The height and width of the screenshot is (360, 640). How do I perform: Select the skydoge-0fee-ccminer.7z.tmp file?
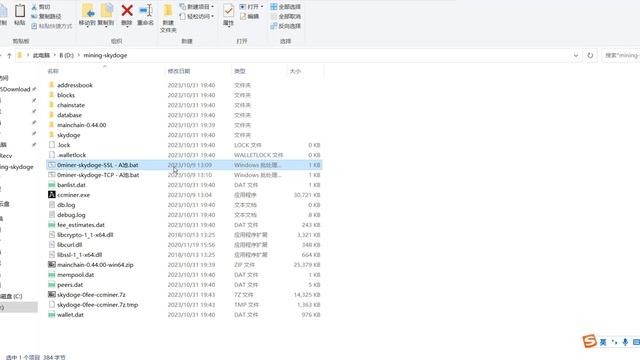point(184,305)
